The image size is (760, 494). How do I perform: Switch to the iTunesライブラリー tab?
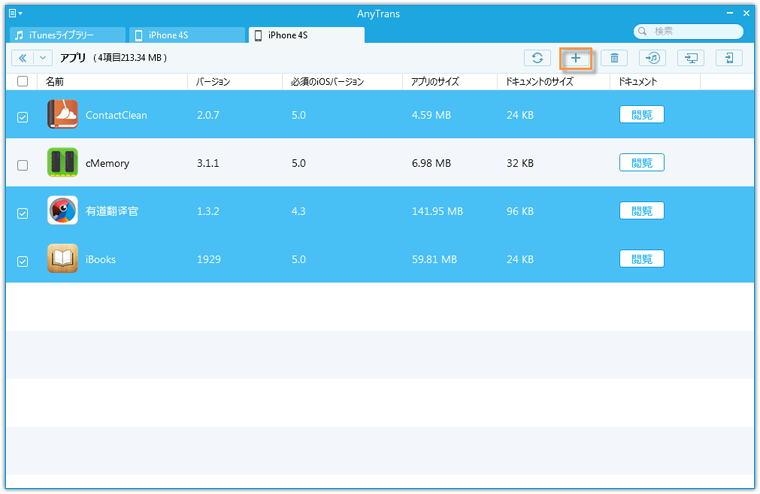point(67,35)
